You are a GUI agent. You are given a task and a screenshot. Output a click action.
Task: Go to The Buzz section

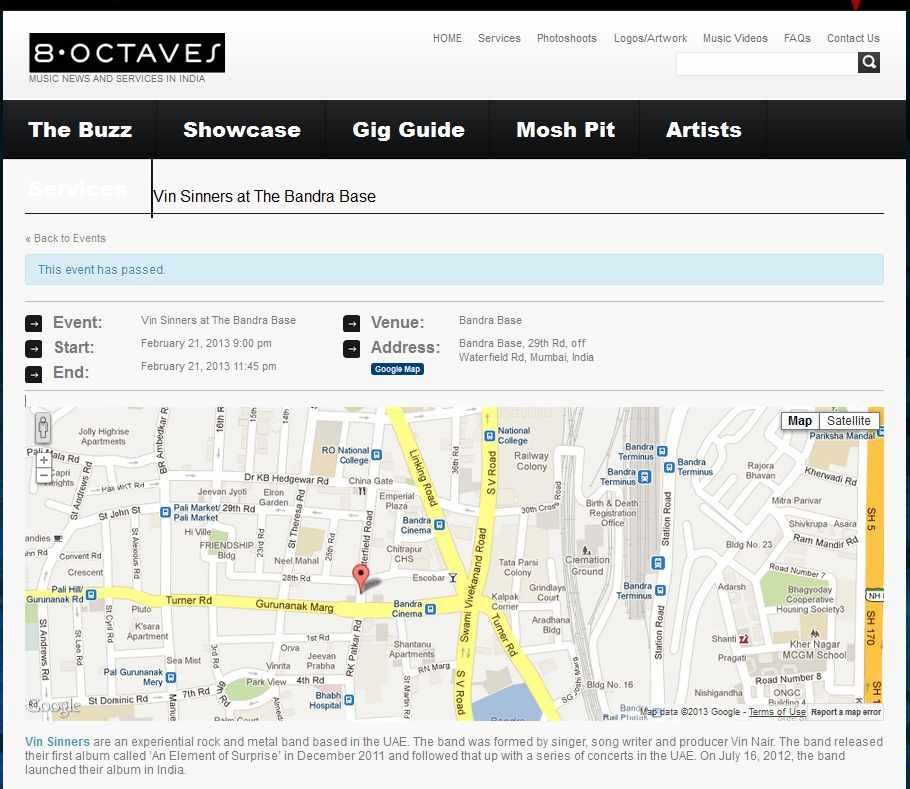tap(80, 130)
